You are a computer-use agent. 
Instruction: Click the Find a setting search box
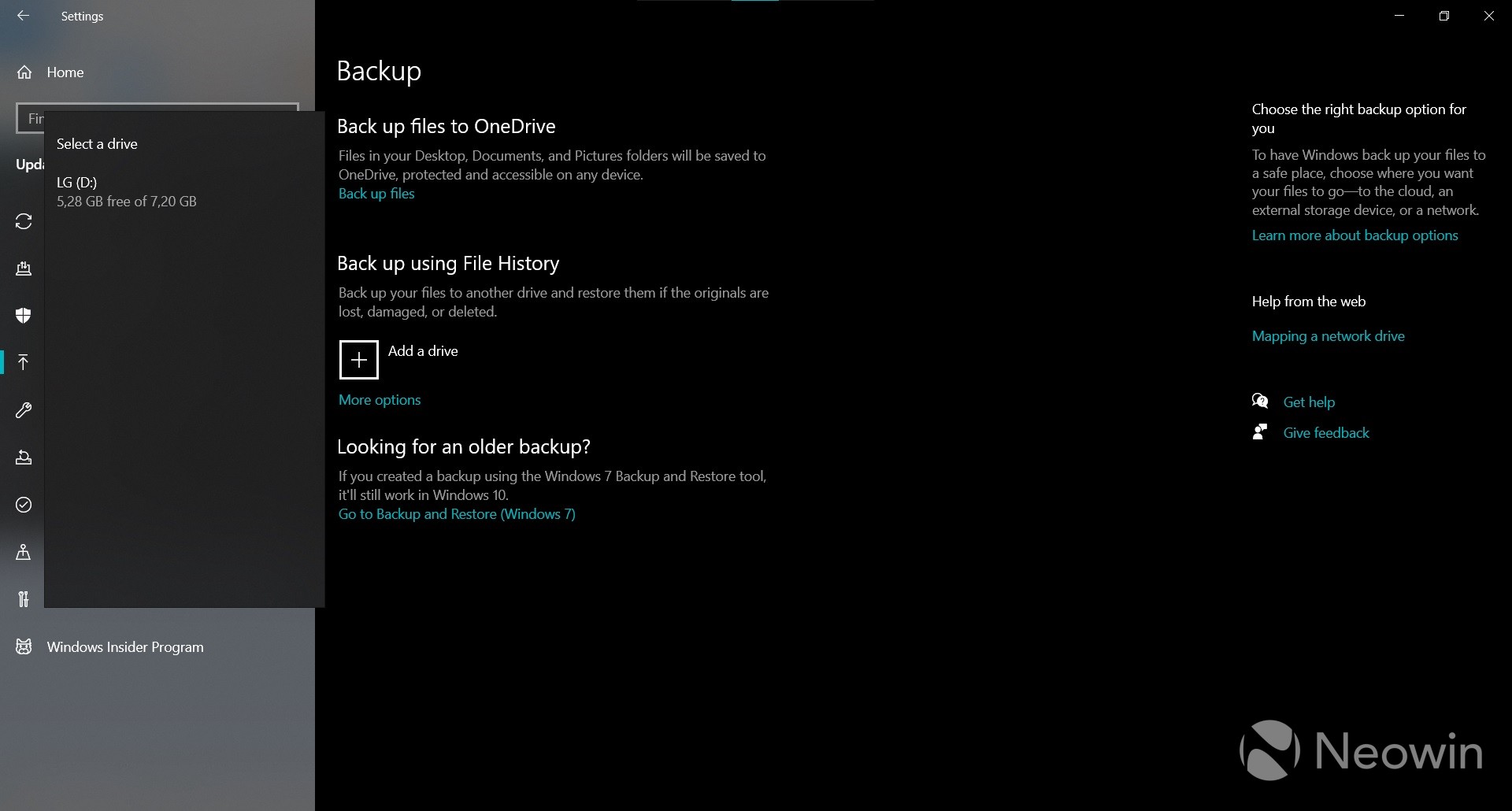[x=157, y=118]
